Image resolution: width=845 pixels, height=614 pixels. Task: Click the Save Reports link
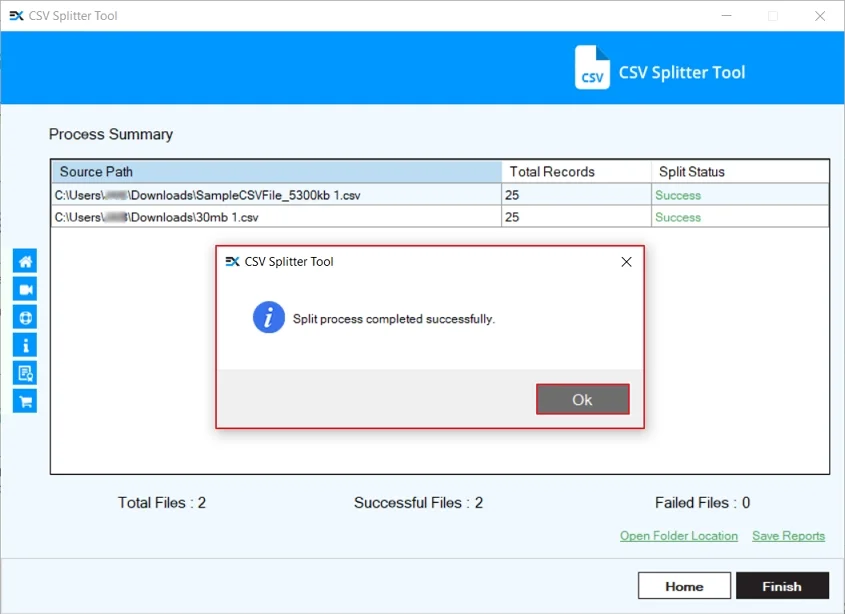(788, 536)
